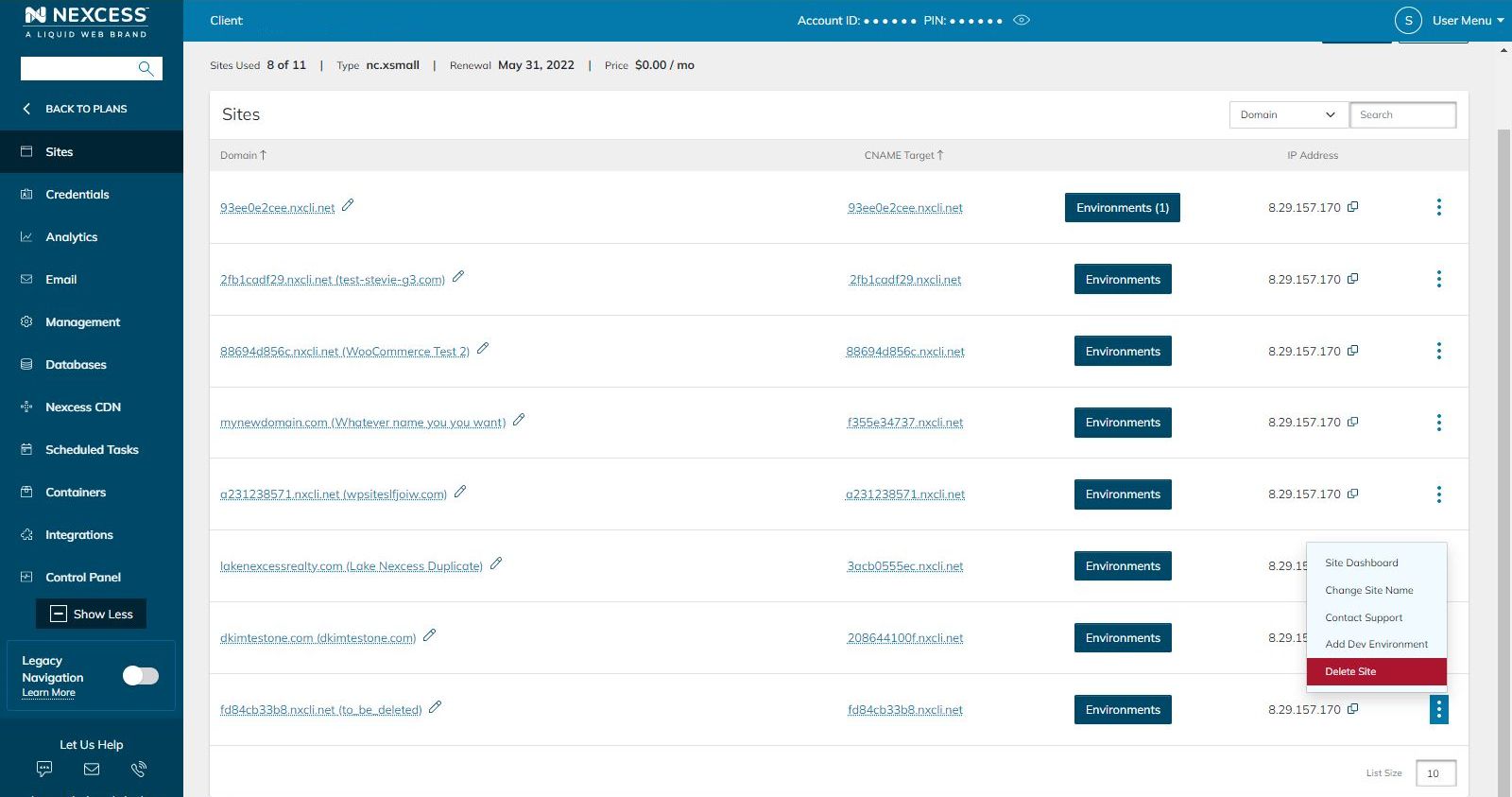Choose Add Dev Environment menu entry
1512x797 pixels.
[1377, 644]
